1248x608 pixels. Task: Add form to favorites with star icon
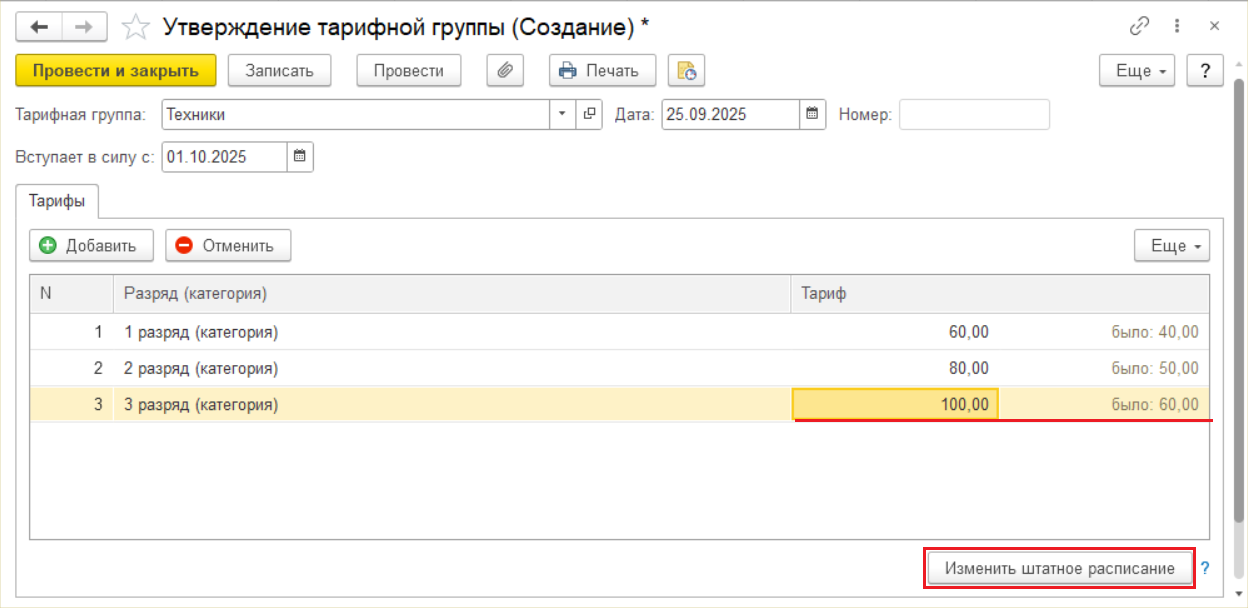(x=134, y=27)
